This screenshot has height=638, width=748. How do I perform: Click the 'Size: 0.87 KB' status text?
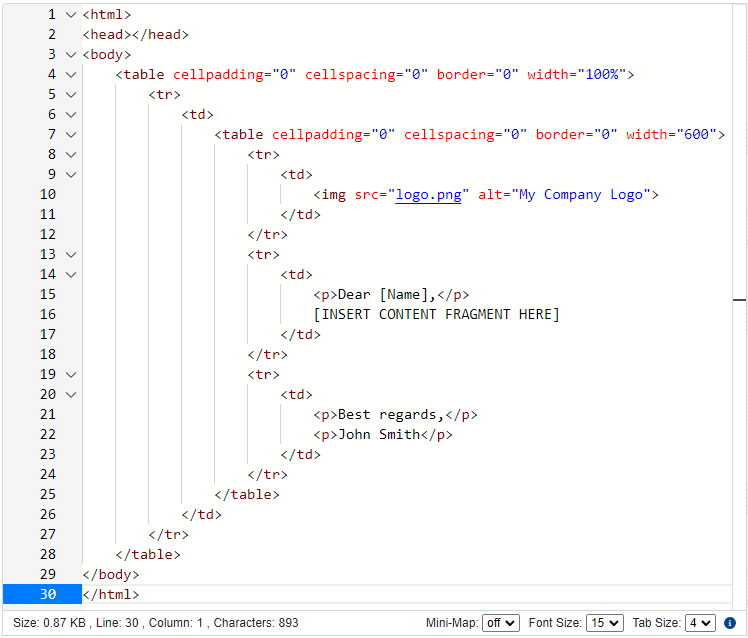(49, 623)
